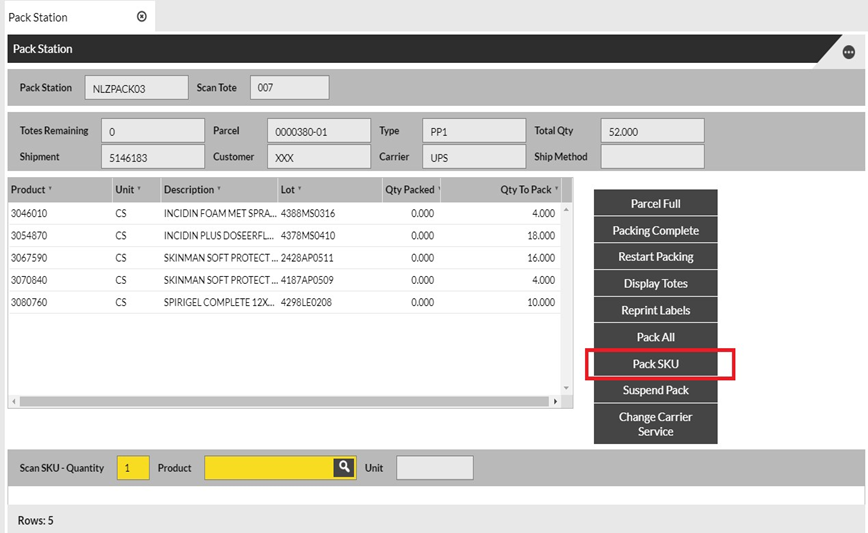
Task: Close the Pack Station tab
Action: coord(141,17)
